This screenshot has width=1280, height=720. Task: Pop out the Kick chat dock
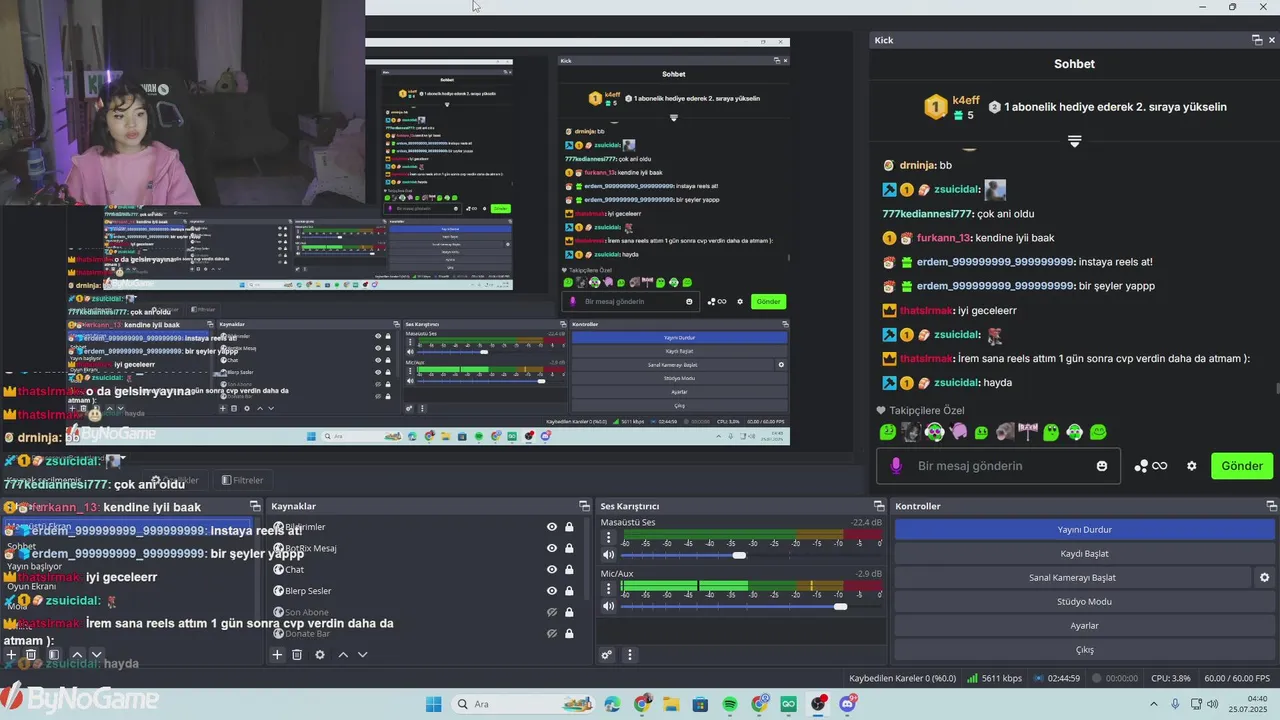click(1257, 40)
